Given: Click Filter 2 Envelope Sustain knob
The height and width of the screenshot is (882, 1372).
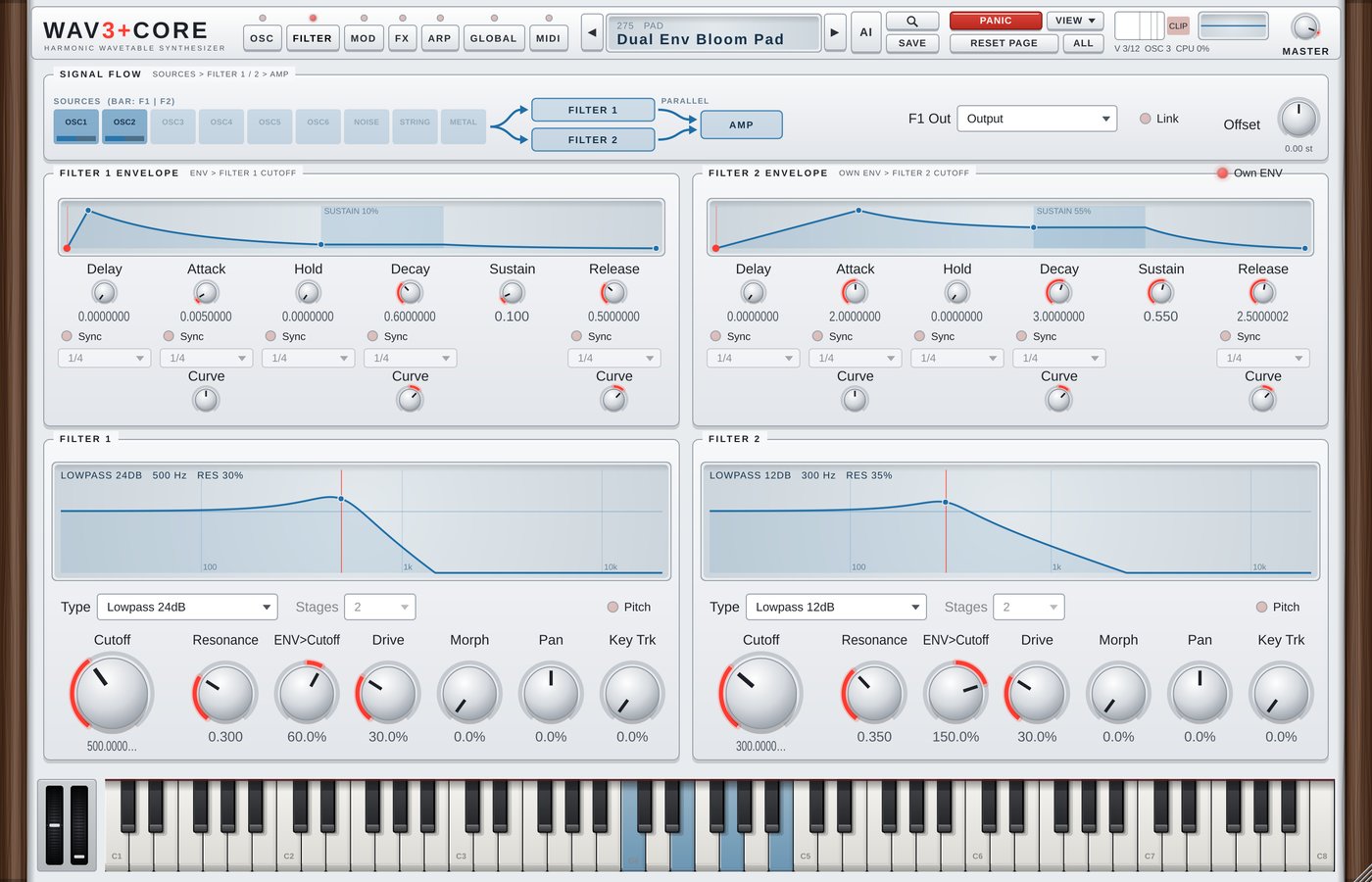Looking at the screenshot, I should [1160, 292].
